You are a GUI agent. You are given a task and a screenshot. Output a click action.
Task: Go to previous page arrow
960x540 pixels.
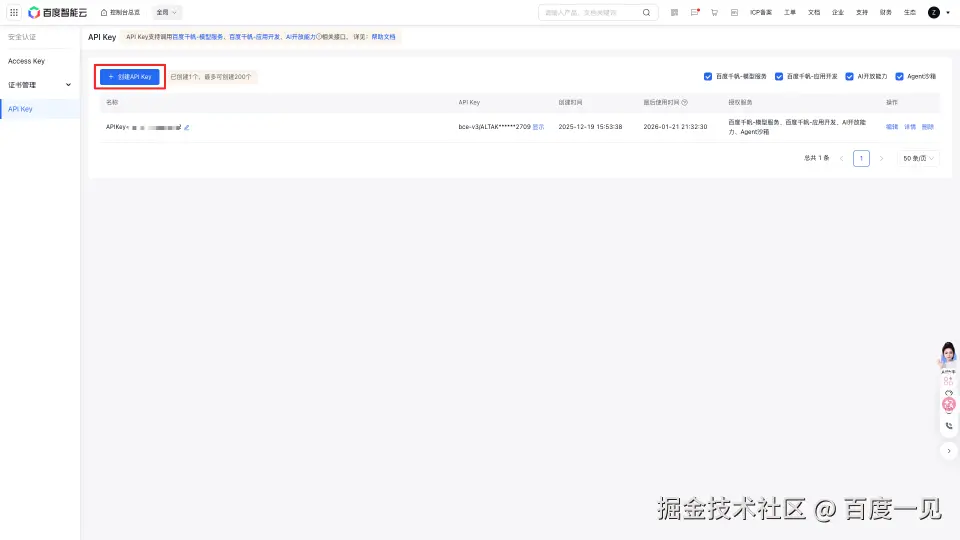pyautogui.click(x=841, y=159)
